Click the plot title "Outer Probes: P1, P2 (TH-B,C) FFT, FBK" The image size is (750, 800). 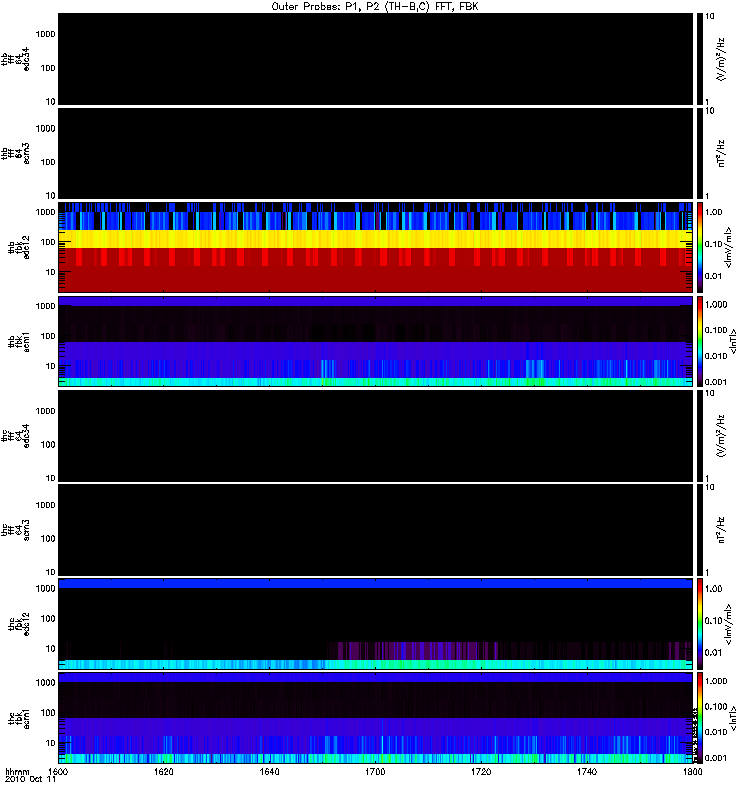(x=375, y=7)
